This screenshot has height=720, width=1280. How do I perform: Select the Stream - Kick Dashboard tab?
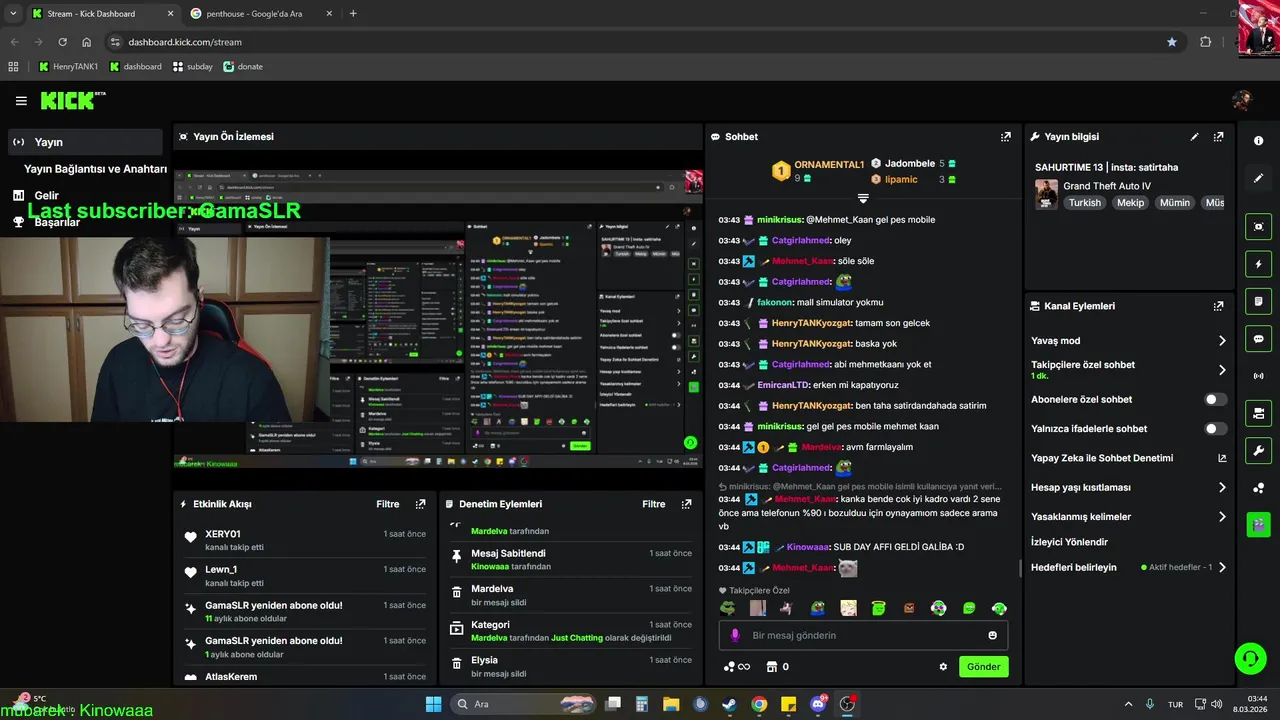point(102,14)
